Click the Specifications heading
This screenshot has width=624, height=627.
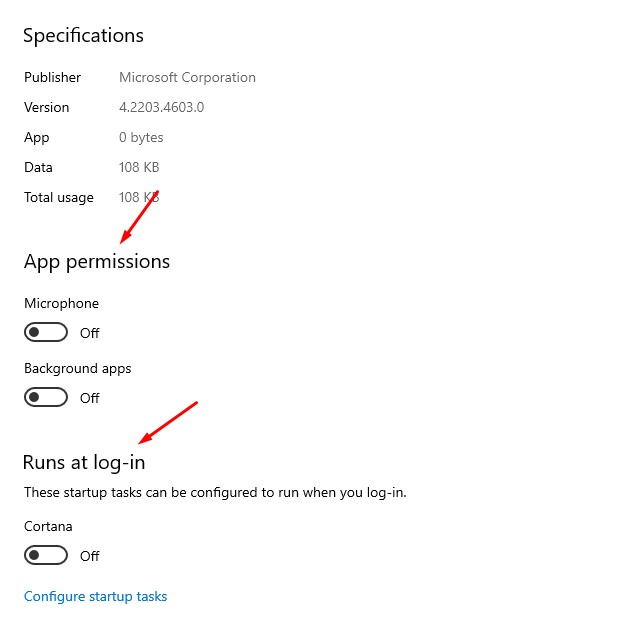click(x=83, y=35)
